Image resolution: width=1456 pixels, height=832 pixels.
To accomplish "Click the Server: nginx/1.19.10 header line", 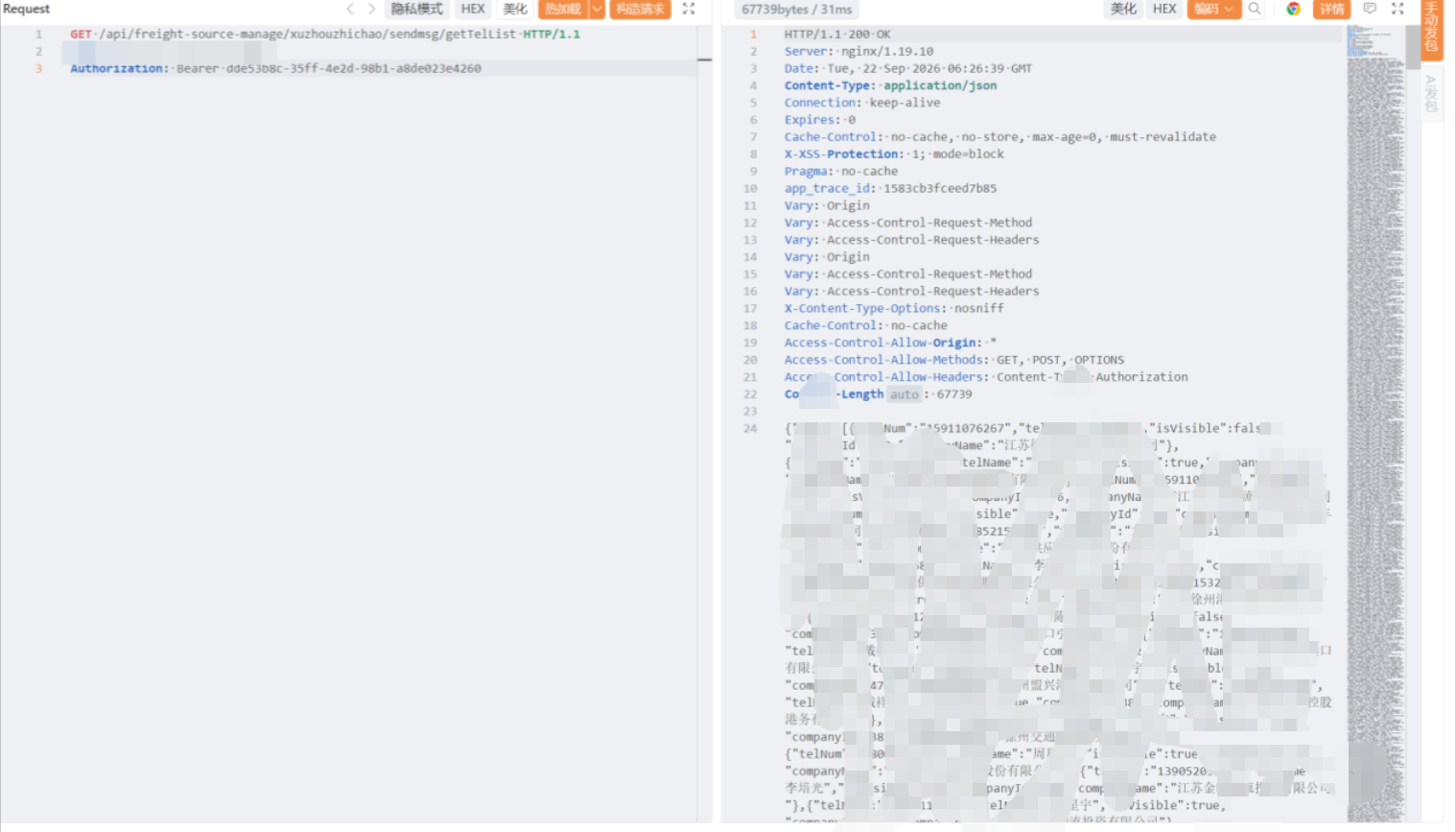I will [858, 51].
